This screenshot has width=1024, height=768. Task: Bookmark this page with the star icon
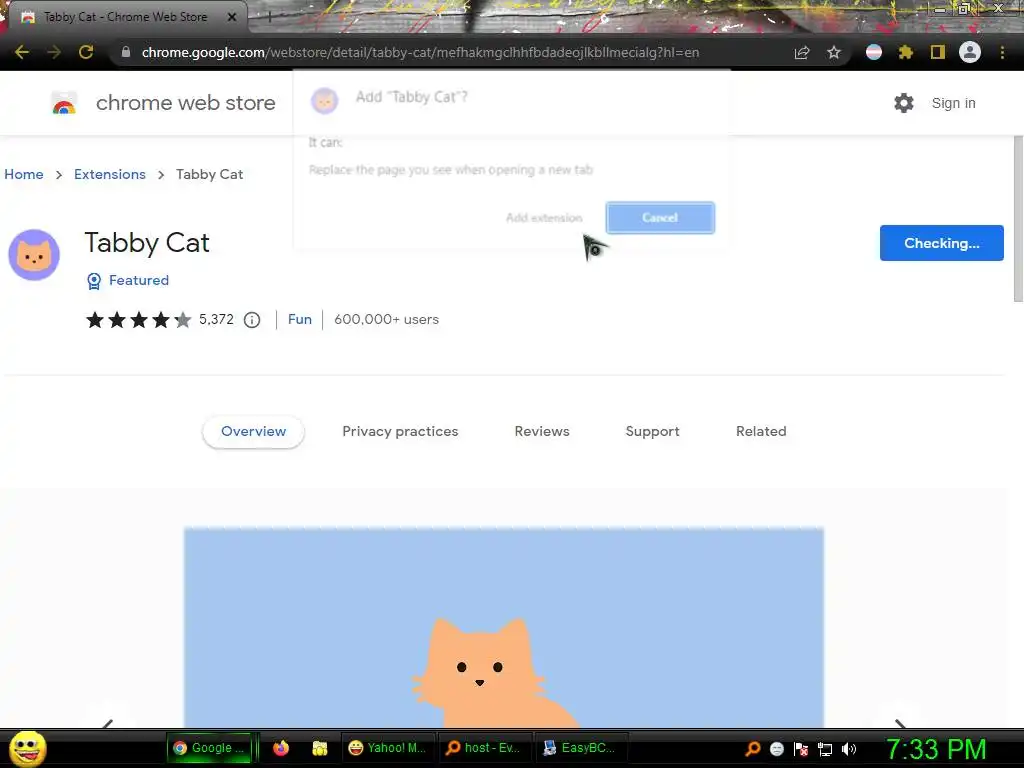pos(833,52)
